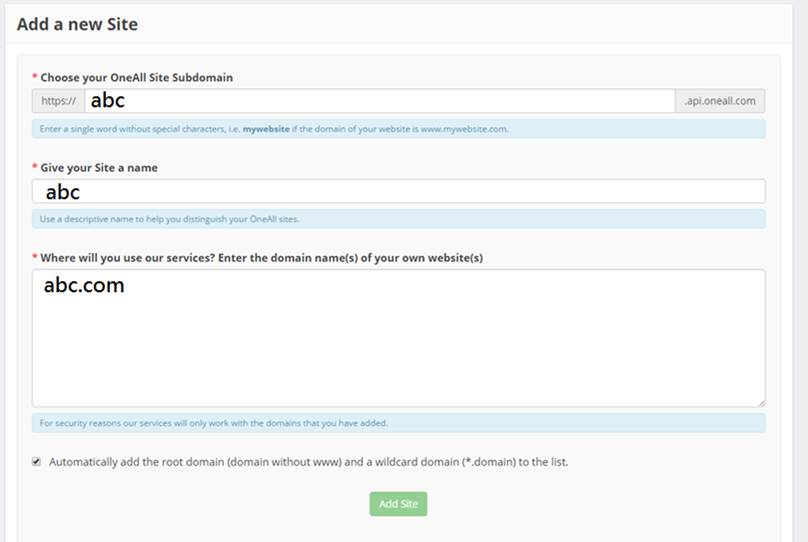Click the .api.oneall.com suffix box
The height and width of the screenshot is (542, 808).
pos(720,101)
